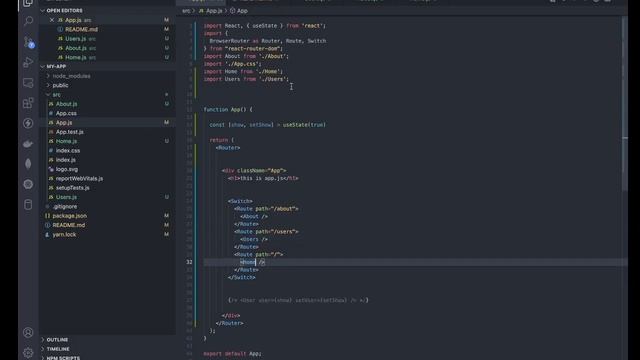Image resolution: width=640 pixels, height=360 pixels.
Task: Click the Route path="/users" line
Action: tap(266, 231)
